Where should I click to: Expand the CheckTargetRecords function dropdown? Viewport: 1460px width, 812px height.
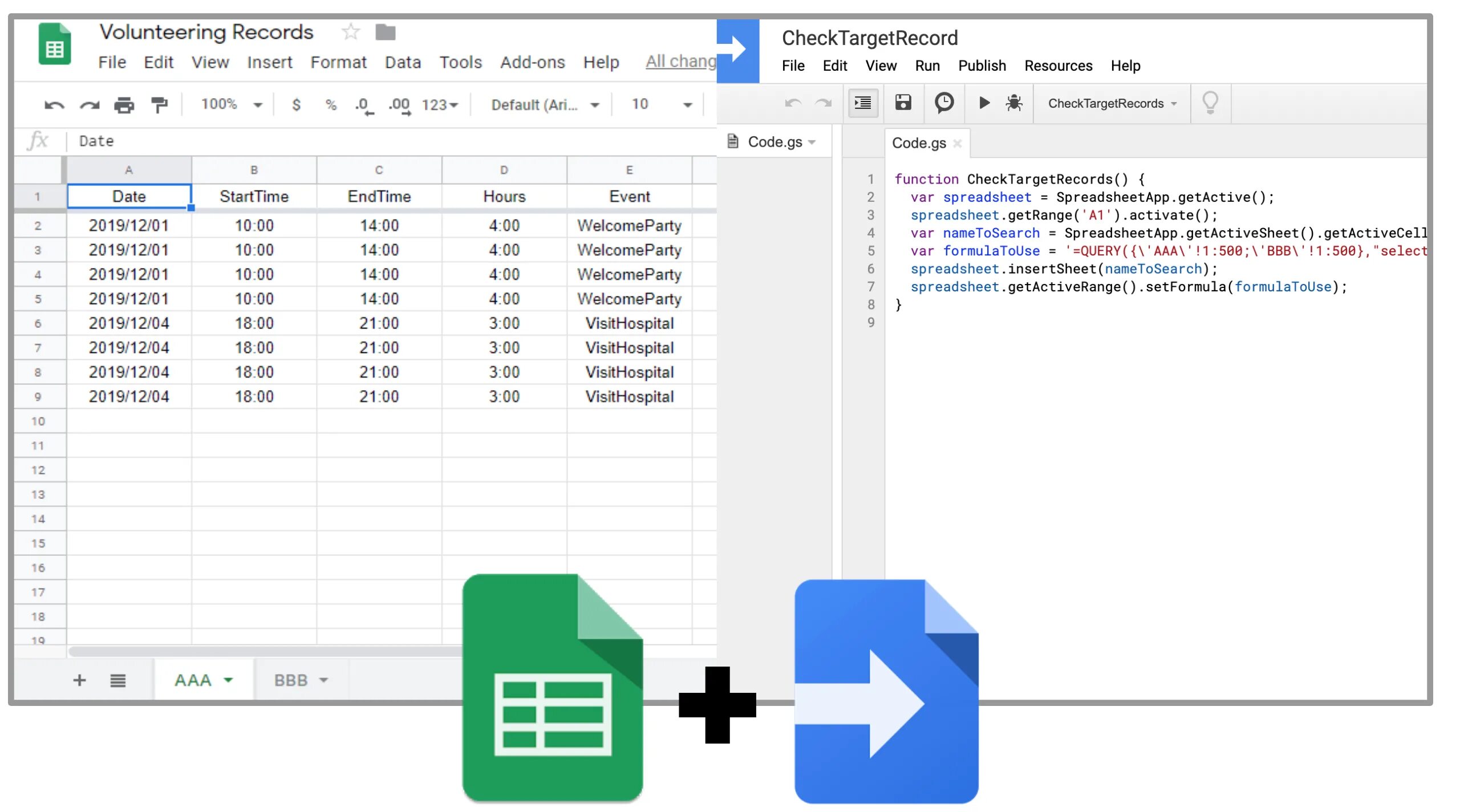coord(1112,103)
